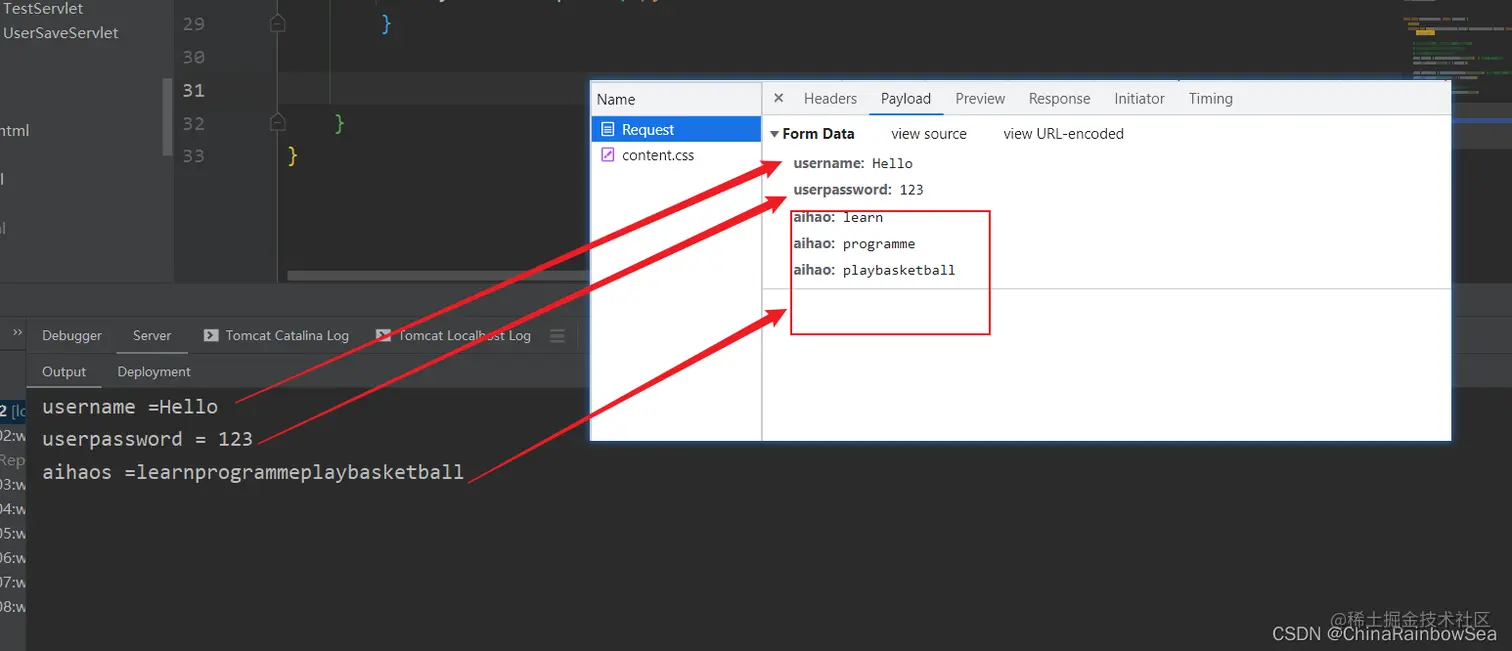The height and width of the screenshot is (651, 1512).
Task: Click the Request document icon in Name list
Action: tap(607, 129)
